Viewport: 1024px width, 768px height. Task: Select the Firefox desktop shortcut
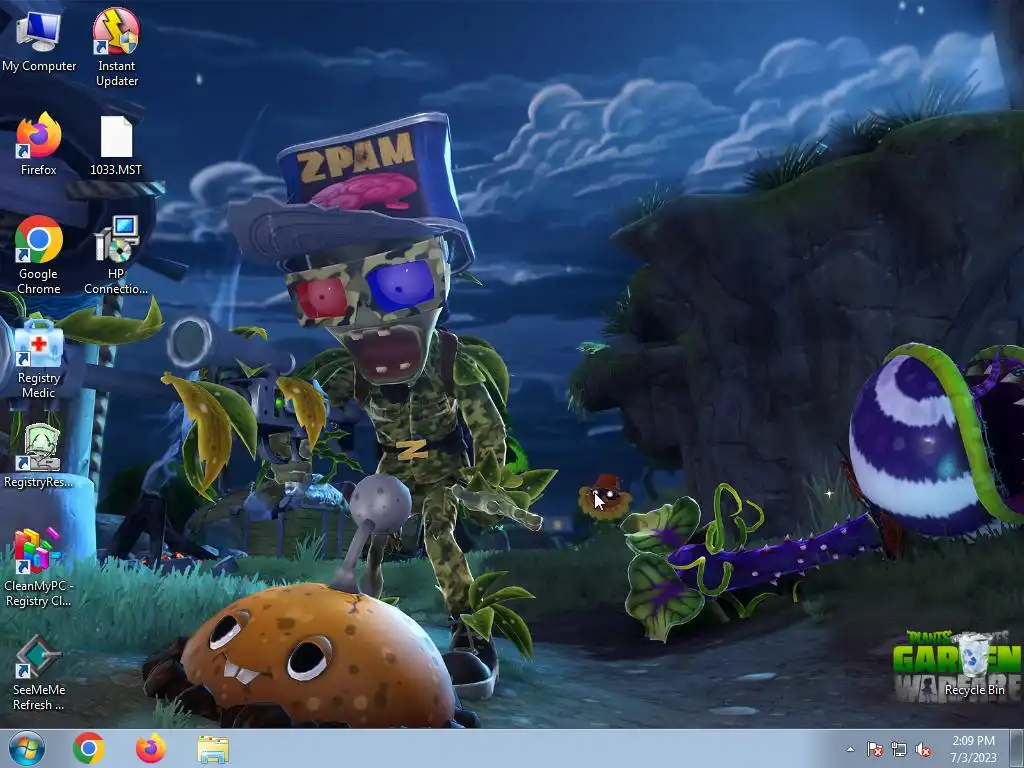(39, 144)
